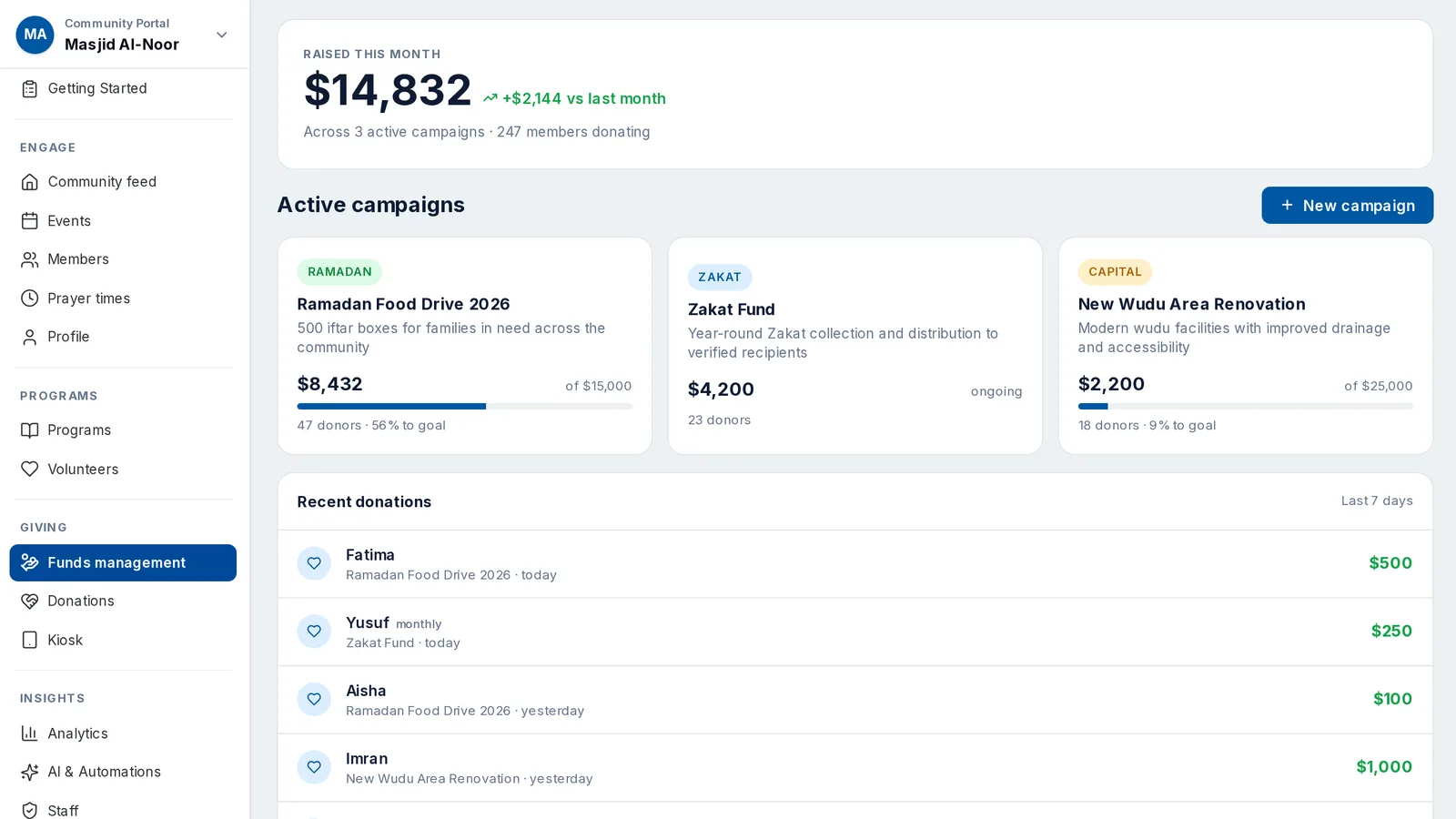Click the MA organization avatar
This screenshot has width=1456, height=819.
pyautogui.click(x=35, y=35)
